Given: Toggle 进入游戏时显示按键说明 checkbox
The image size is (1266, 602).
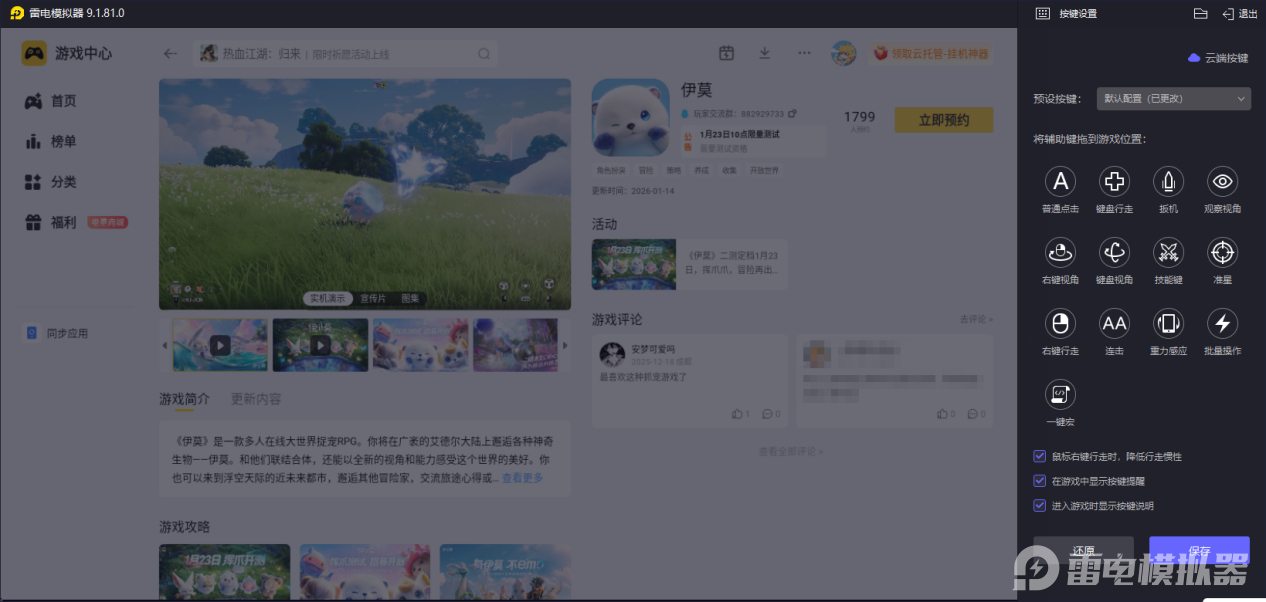Looking at the screenshot, I should tap(1040, 506).
